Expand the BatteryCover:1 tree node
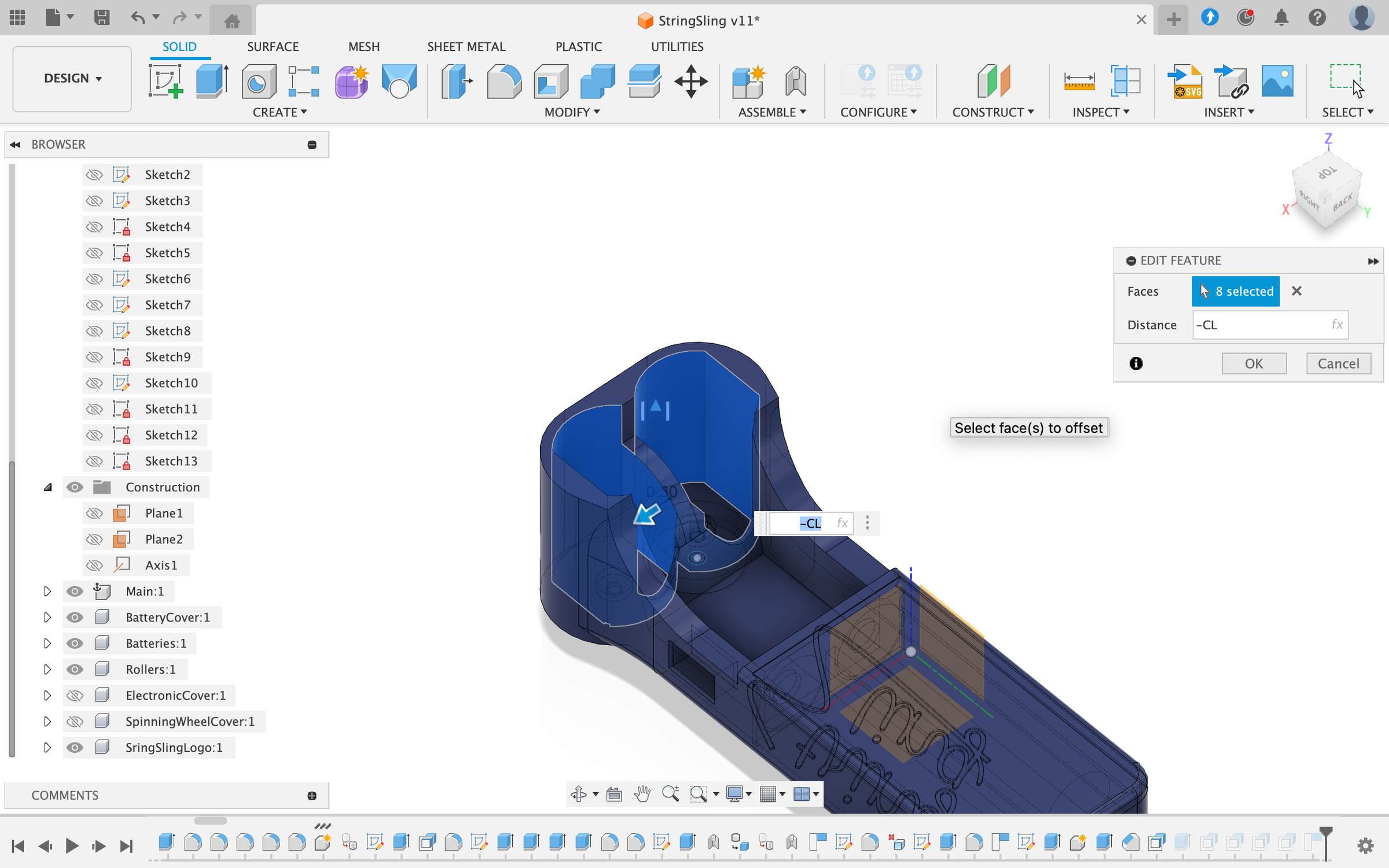This screenshot has width=1389, height=868. click(x=47, y=617)
